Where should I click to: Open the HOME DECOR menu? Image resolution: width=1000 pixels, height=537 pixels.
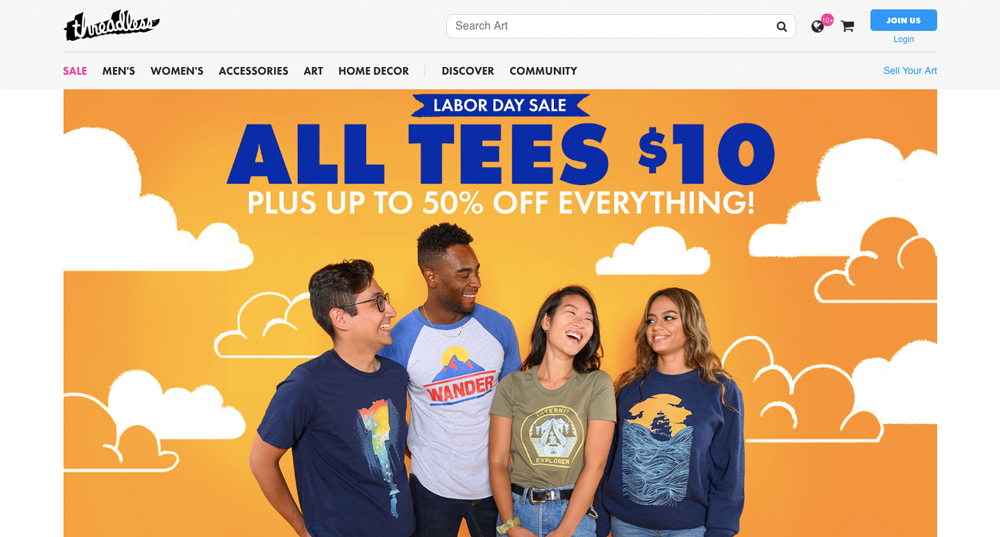click(373, 71)
